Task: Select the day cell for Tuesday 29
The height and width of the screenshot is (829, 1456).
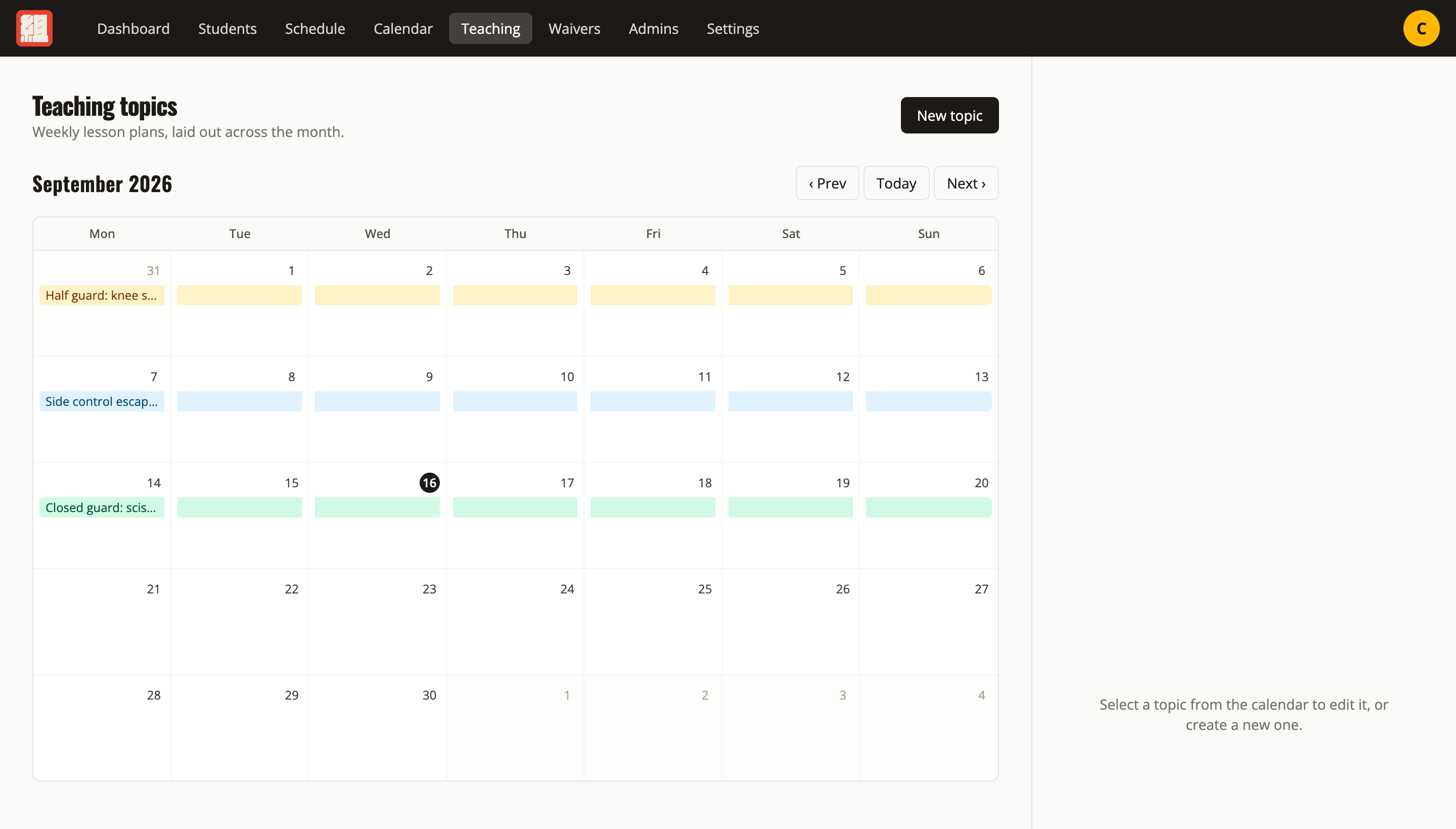Action: point(239,728)
